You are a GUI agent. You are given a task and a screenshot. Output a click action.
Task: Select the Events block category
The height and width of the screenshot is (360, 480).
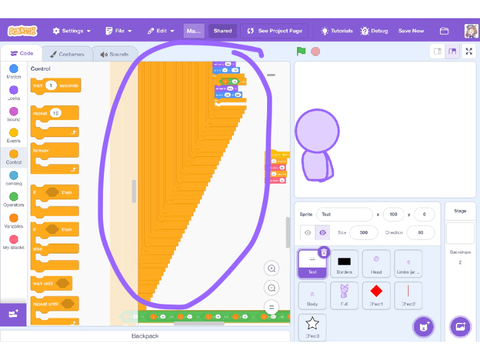tap(14, 136)
